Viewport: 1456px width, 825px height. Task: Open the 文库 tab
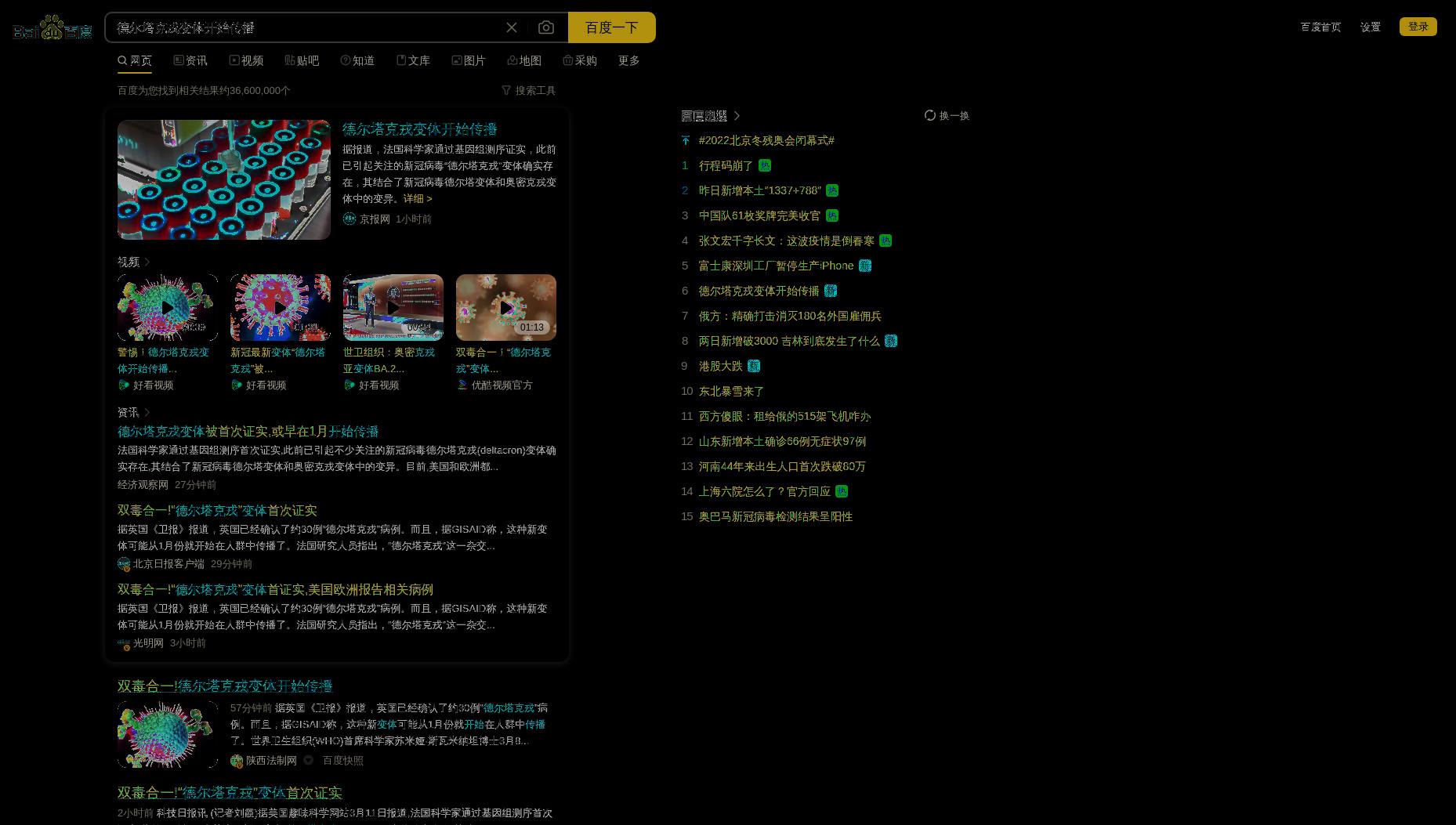coord(413,60)
